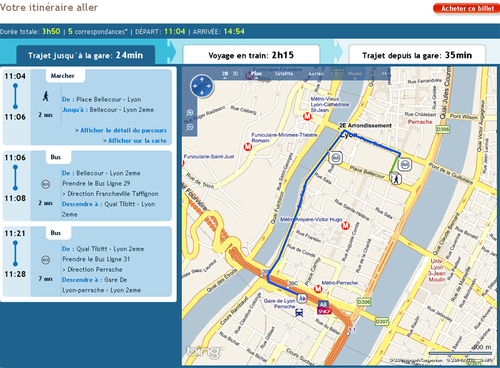The image size is (500, 368).
Task: Click the SNCF logo on the map
Action: 324,311
